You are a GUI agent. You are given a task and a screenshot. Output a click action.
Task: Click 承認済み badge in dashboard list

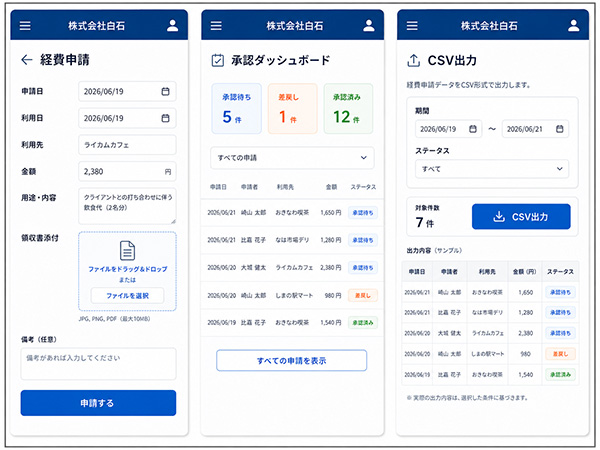point(363,323)
